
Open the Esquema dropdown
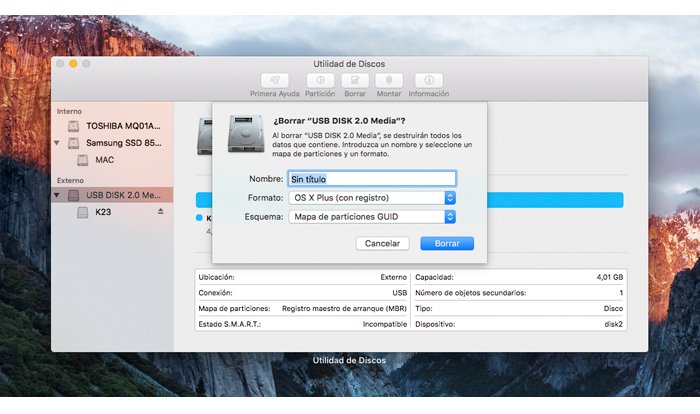click(x=372, y=217)
